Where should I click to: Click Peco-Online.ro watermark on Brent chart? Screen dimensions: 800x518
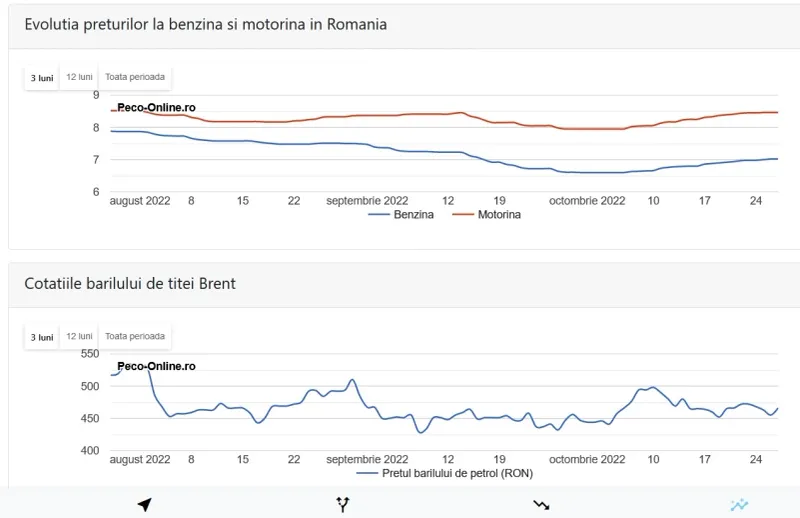point(156,366)
